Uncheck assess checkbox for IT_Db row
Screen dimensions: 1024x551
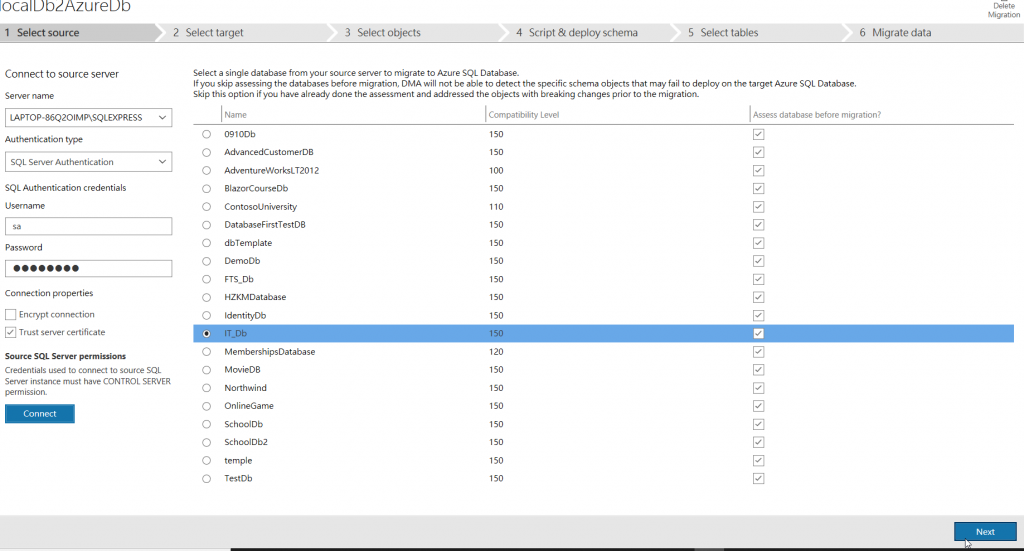tap(758, 334)
